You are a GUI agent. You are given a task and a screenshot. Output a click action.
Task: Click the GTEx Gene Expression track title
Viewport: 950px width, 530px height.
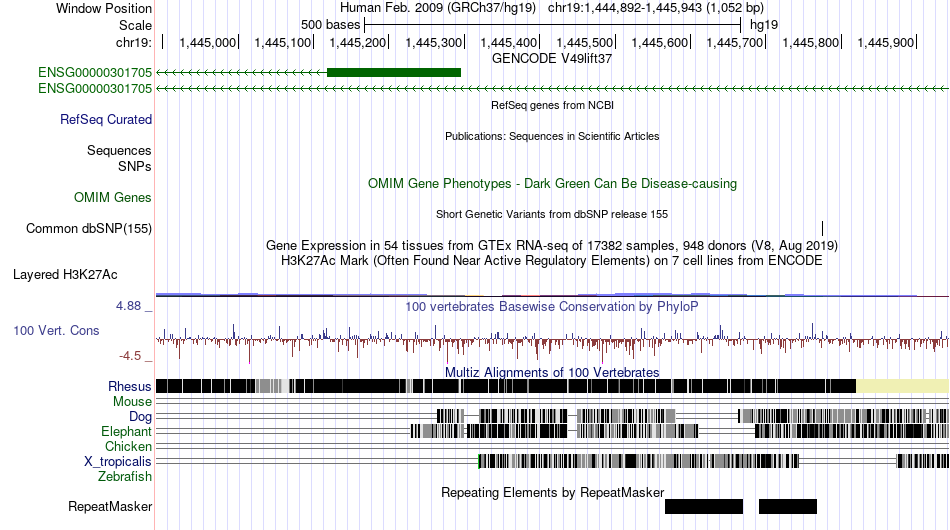pos(552,245)
